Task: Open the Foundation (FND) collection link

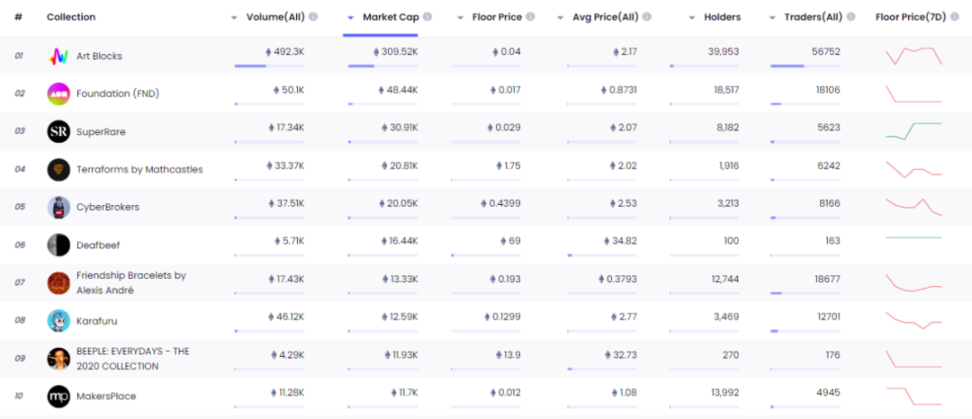Action: [x=118, y=94]
